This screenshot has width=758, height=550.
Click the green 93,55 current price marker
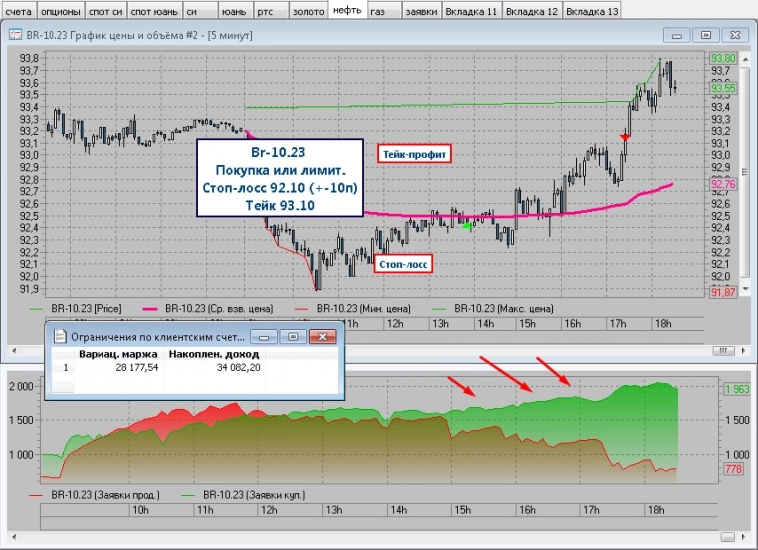coord(723,88)
